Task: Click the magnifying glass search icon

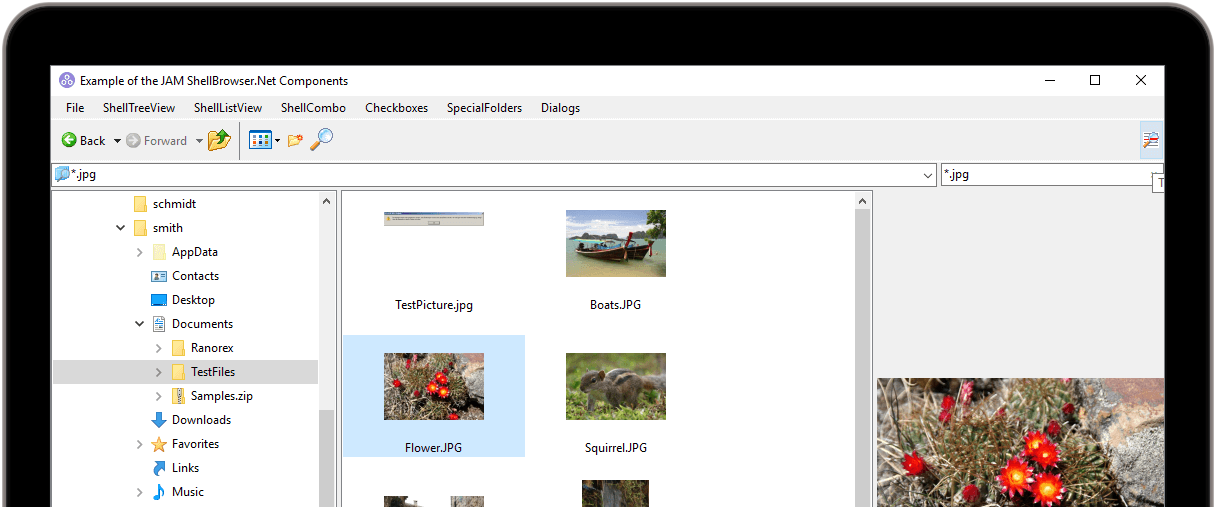Action: 321,140
